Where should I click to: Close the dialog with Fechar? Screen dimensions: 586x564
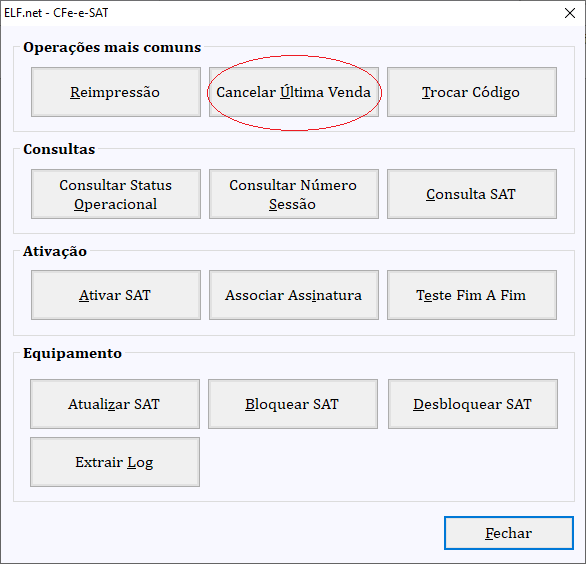[509, 533]
